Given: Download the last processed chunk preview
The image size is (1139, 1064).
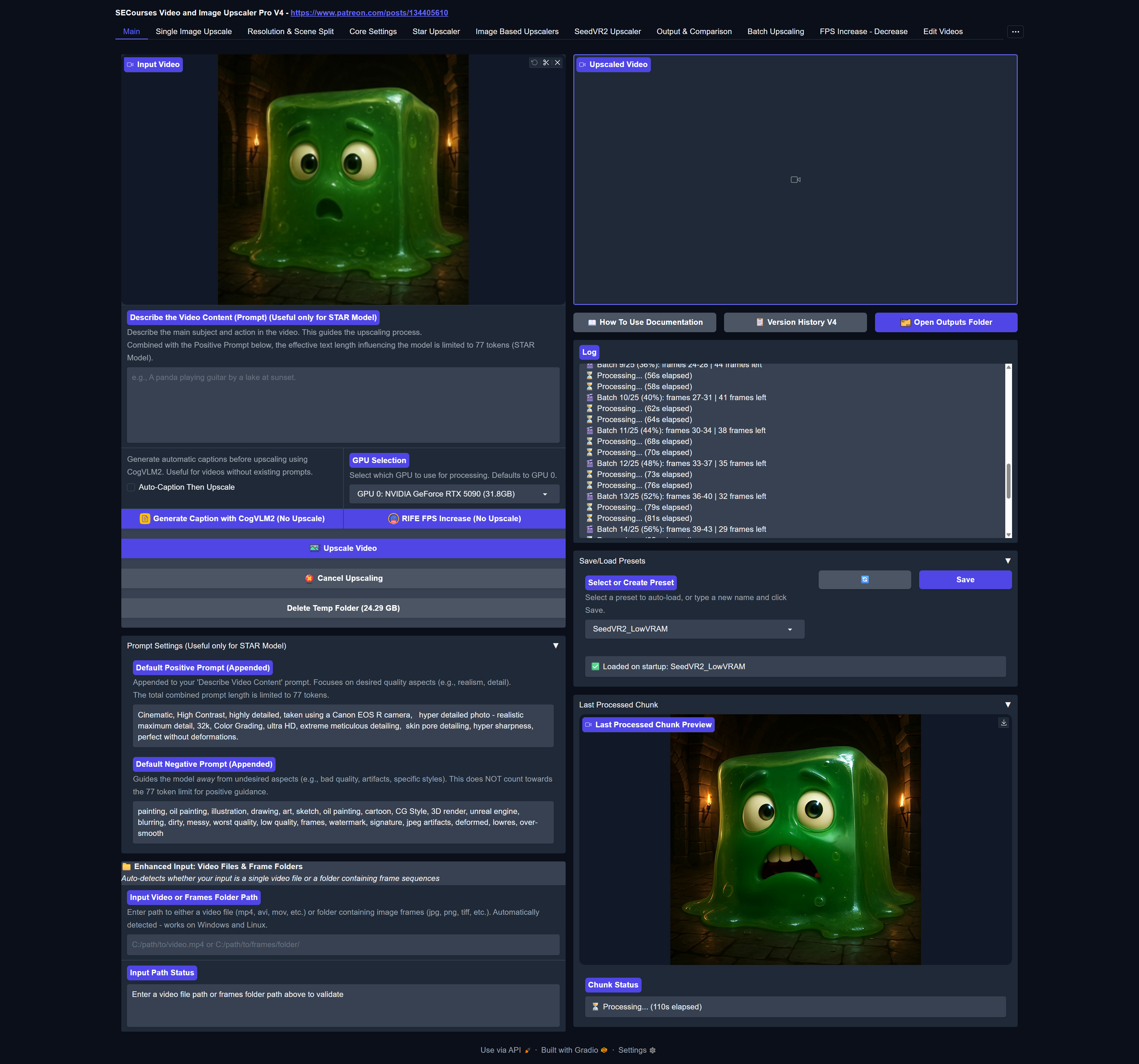Looking at the screenshot, I should pos(1003,723).
